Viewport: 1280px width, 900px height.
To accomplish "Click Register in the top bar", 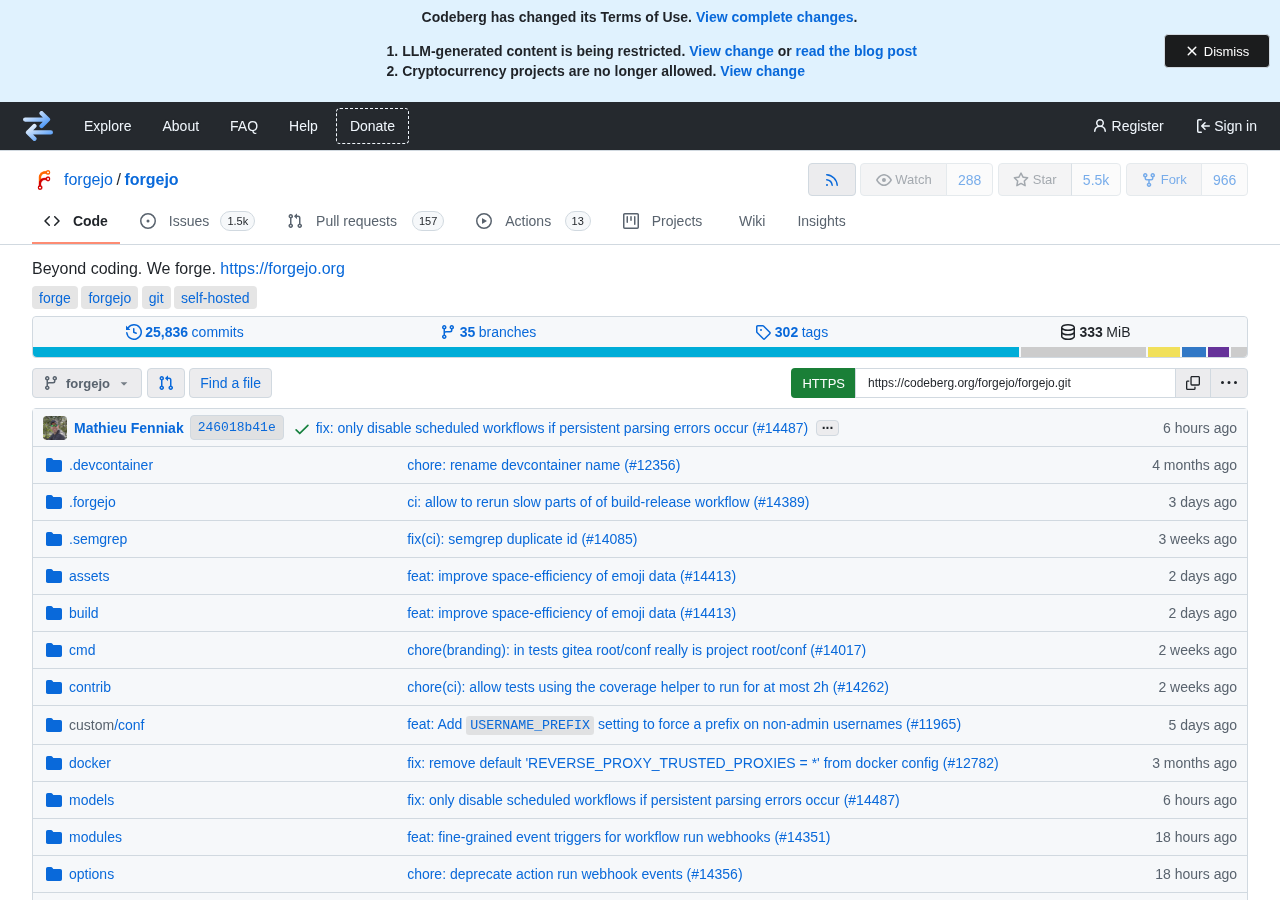I will click(x=1128, y=126).
